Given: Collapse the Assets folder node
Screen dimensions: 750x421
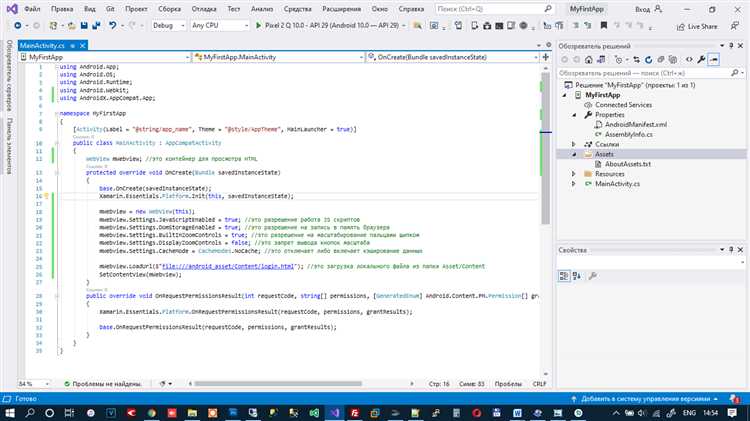Looking at the screenshot, I should (574, 155).
